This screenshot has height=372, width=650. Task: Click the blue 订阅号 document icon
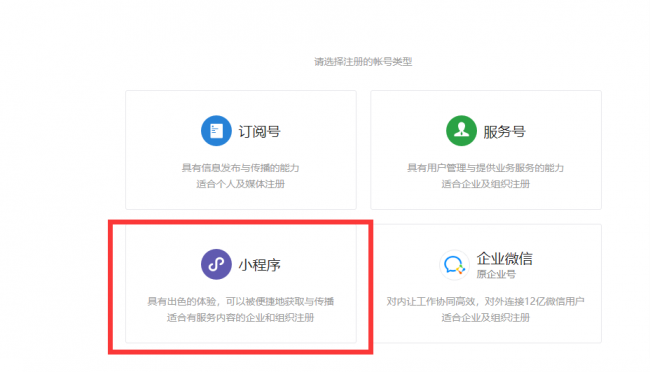[x=216, y=131]
